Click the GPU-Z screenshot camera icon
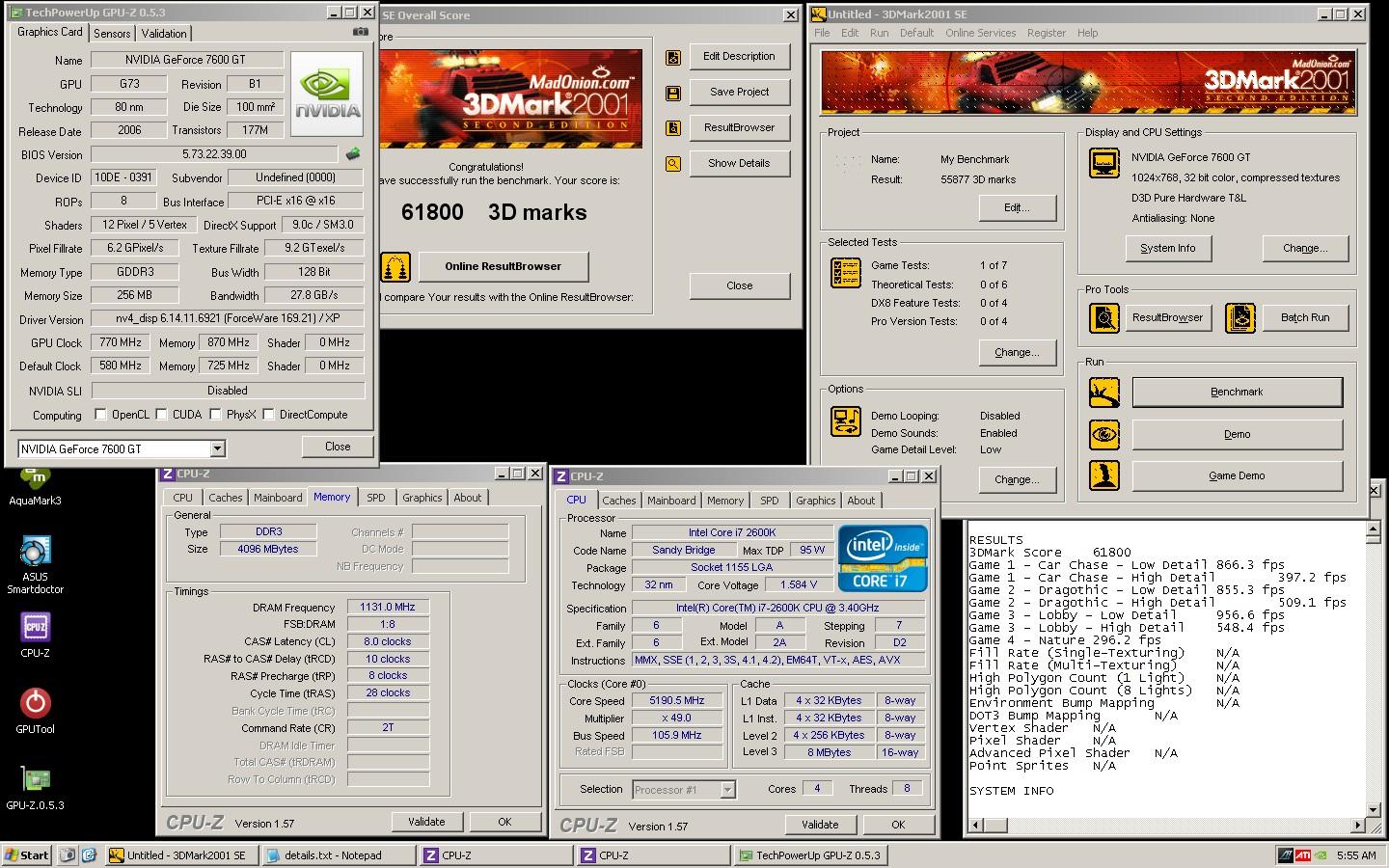 361,32
